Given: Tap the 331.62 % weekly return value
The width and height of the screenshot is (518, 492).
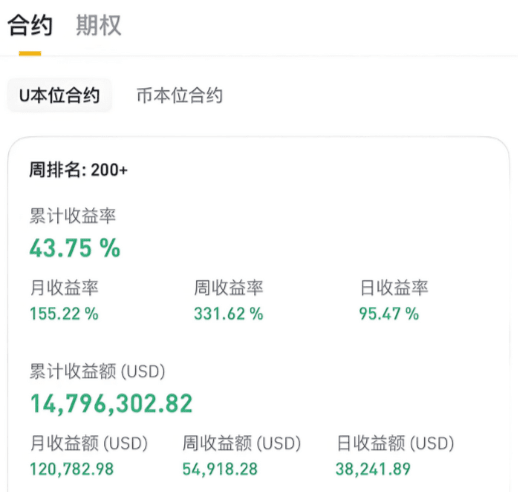Looking at the screenshot, I should tap(229, 314).
